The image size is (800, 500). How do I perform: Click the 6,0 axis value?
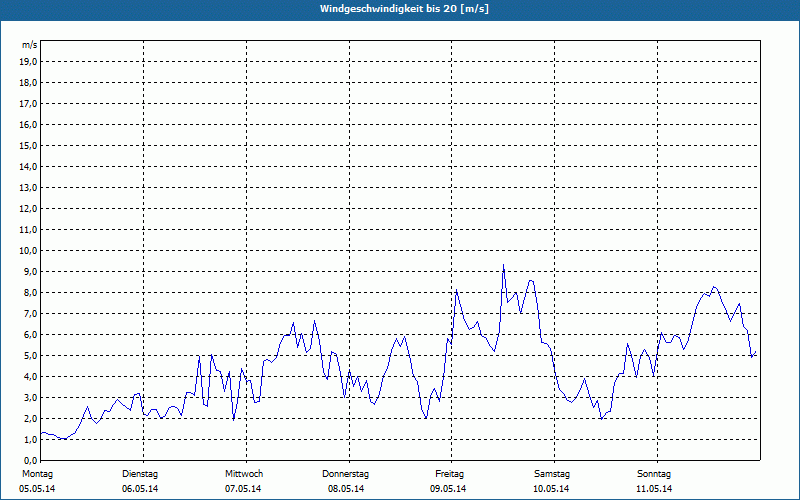[x=31, y=335]
